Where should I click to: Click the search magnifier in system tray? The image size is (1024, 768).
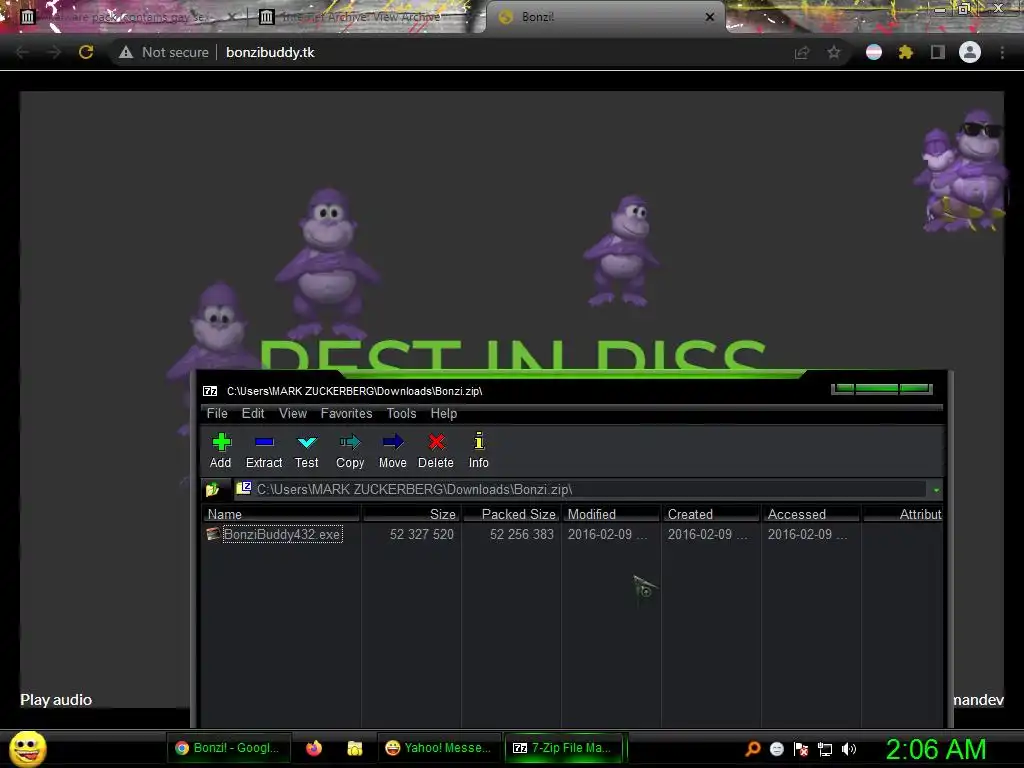coord(753,748)
